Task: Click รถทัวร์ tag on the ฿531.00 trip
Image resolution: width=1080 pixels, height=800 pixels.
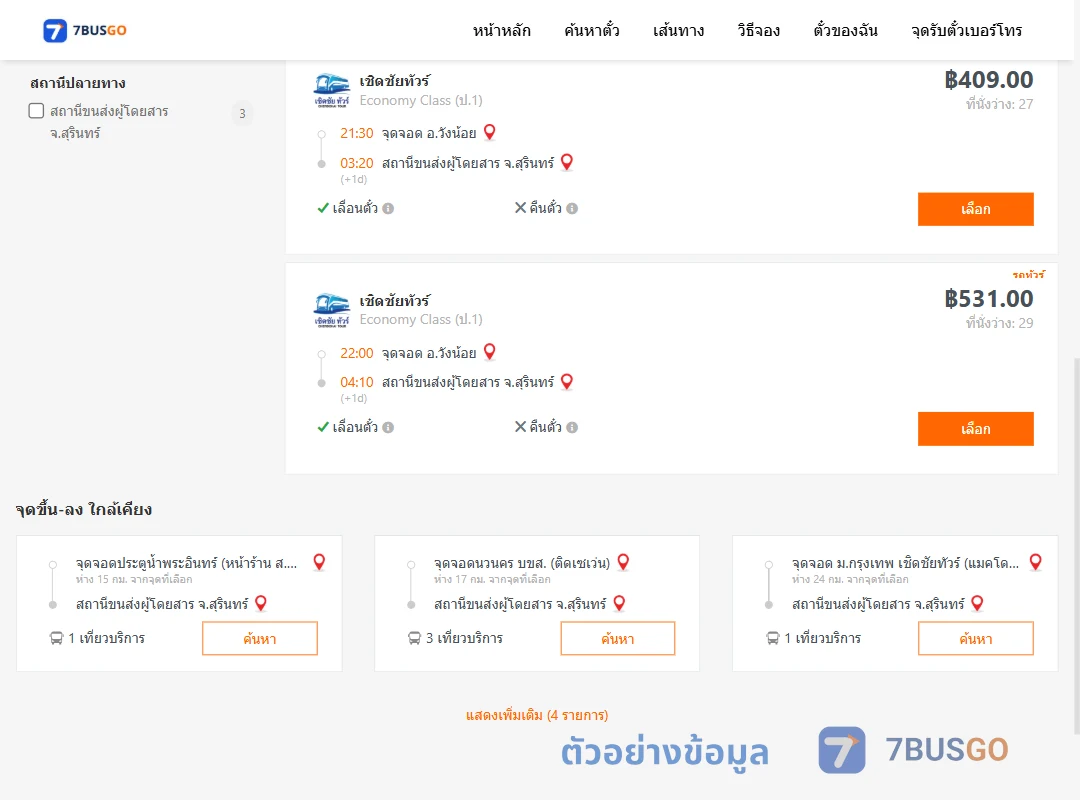Action: tap(1028, 274)
